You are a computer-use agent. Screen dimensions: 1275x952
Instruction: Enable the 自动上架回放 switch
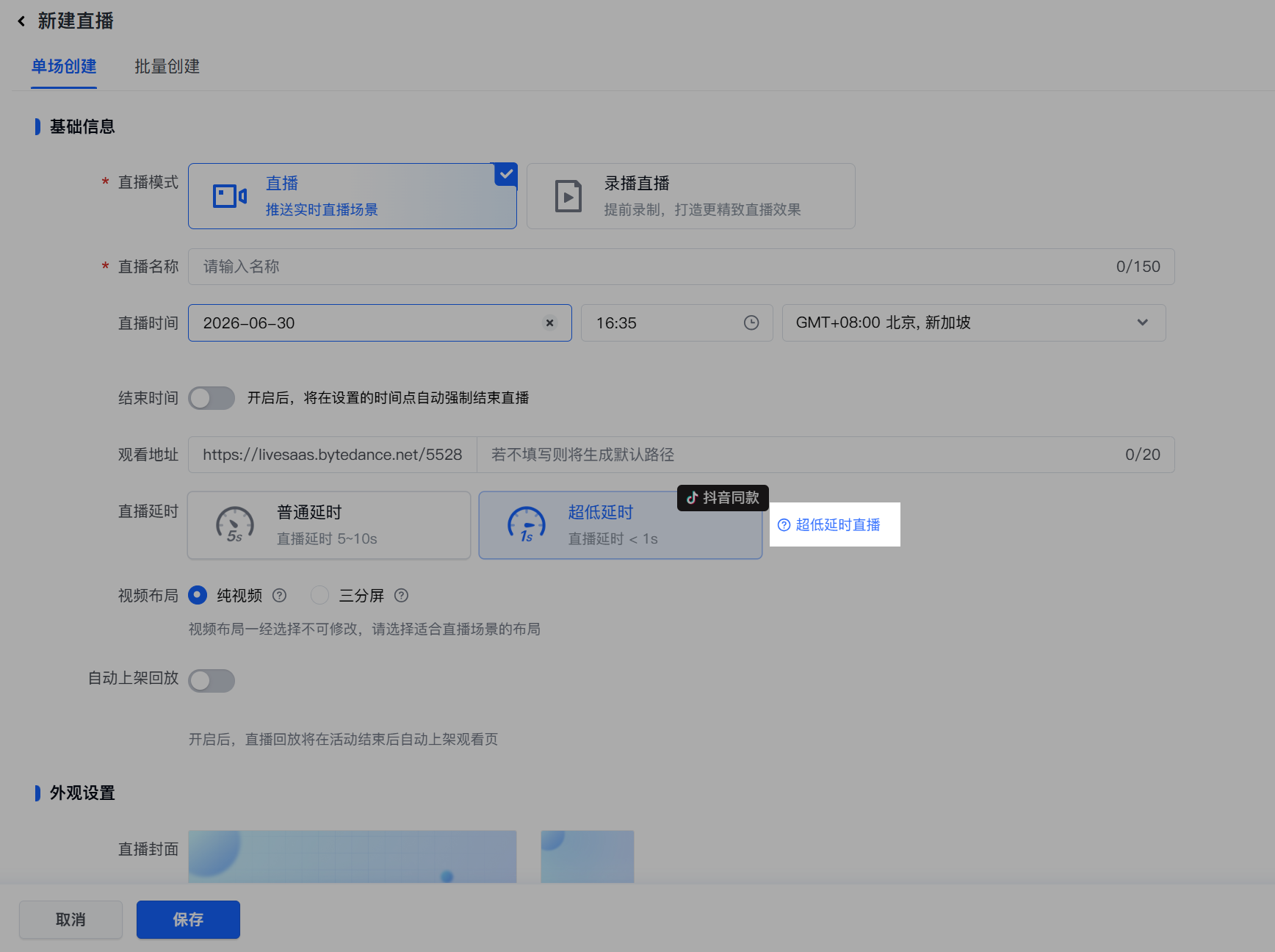(212, 681)
